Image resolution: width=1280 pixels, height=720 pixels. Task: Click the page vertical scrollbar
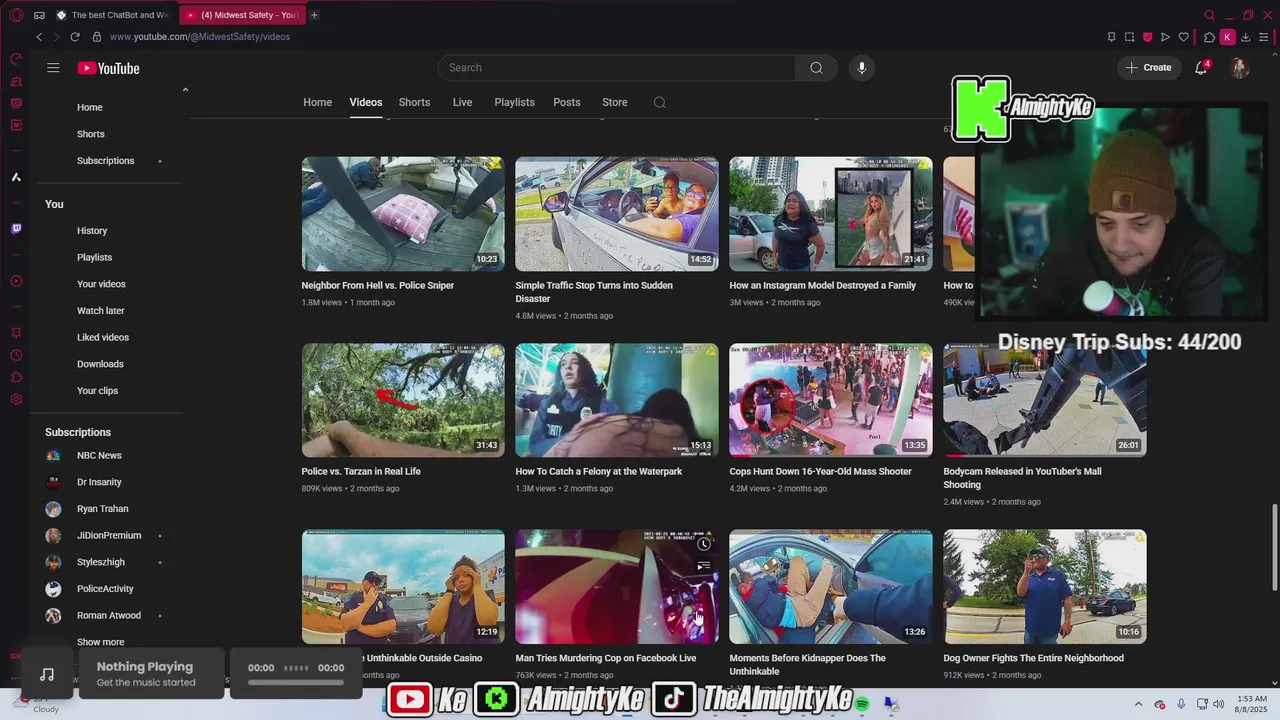1274,546
